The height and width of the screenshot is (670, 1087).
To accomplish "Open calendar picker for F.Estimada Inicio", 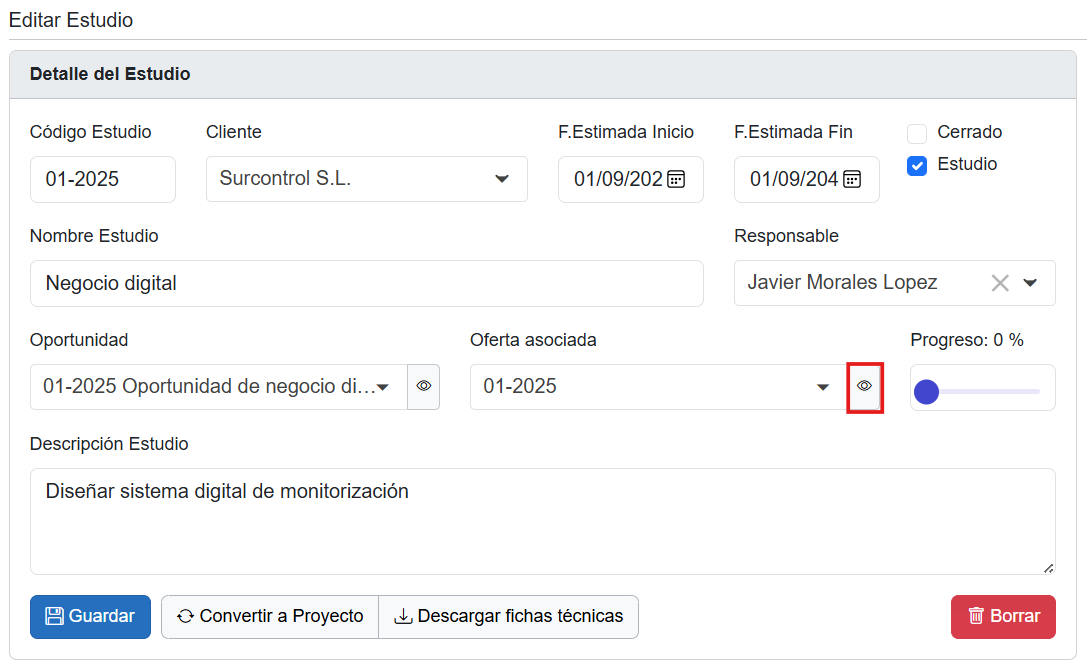I will tap(676, 179).
